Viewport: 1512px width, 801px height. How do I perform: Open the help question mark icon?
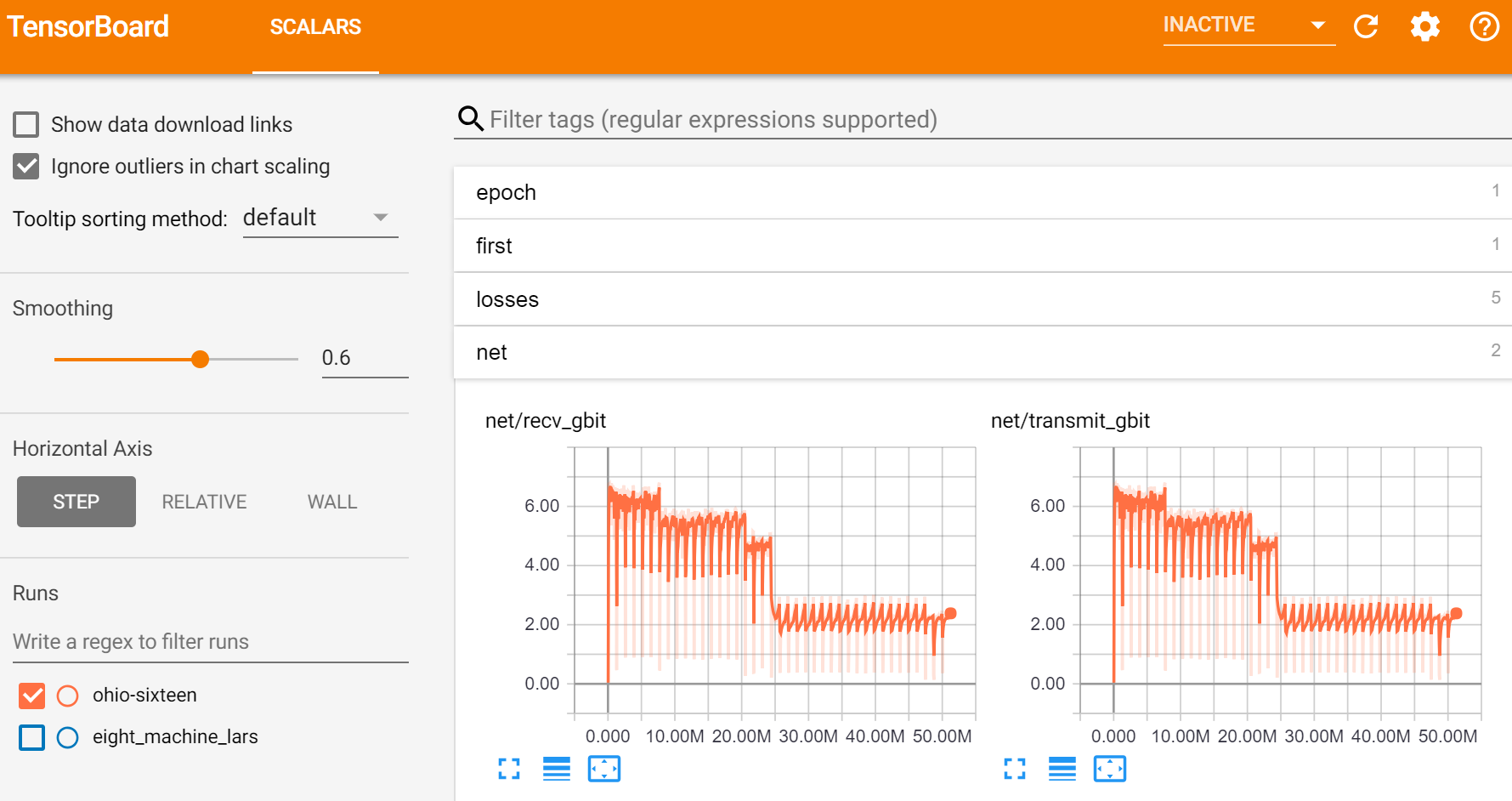pyautogui.click(x=1484, y=26)
